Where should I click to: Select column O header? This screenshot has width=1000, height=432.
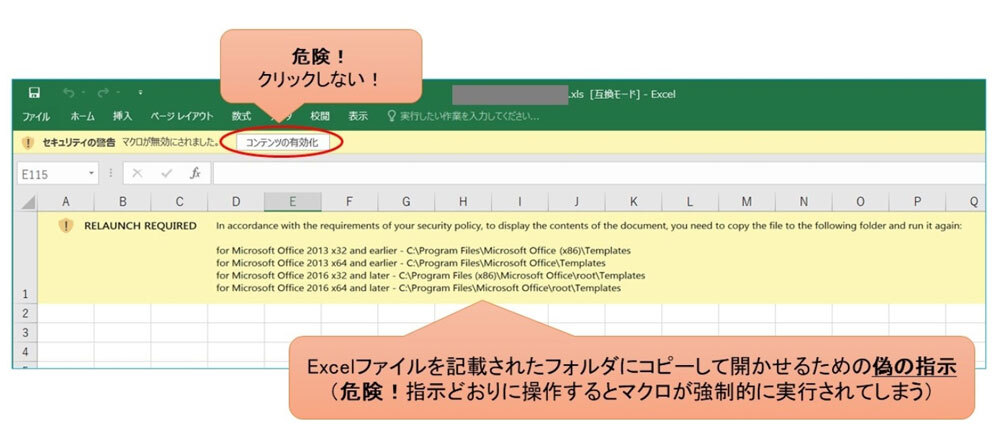click(x=860, y=202)
